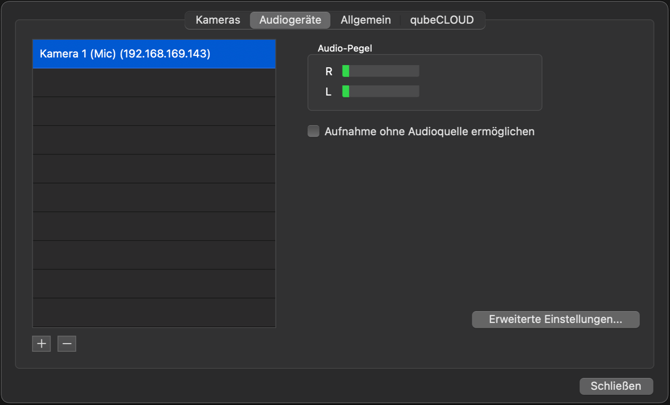The image size is (670, 405).
Task: Click the last empty row in device list
Action: pos(154,312)
